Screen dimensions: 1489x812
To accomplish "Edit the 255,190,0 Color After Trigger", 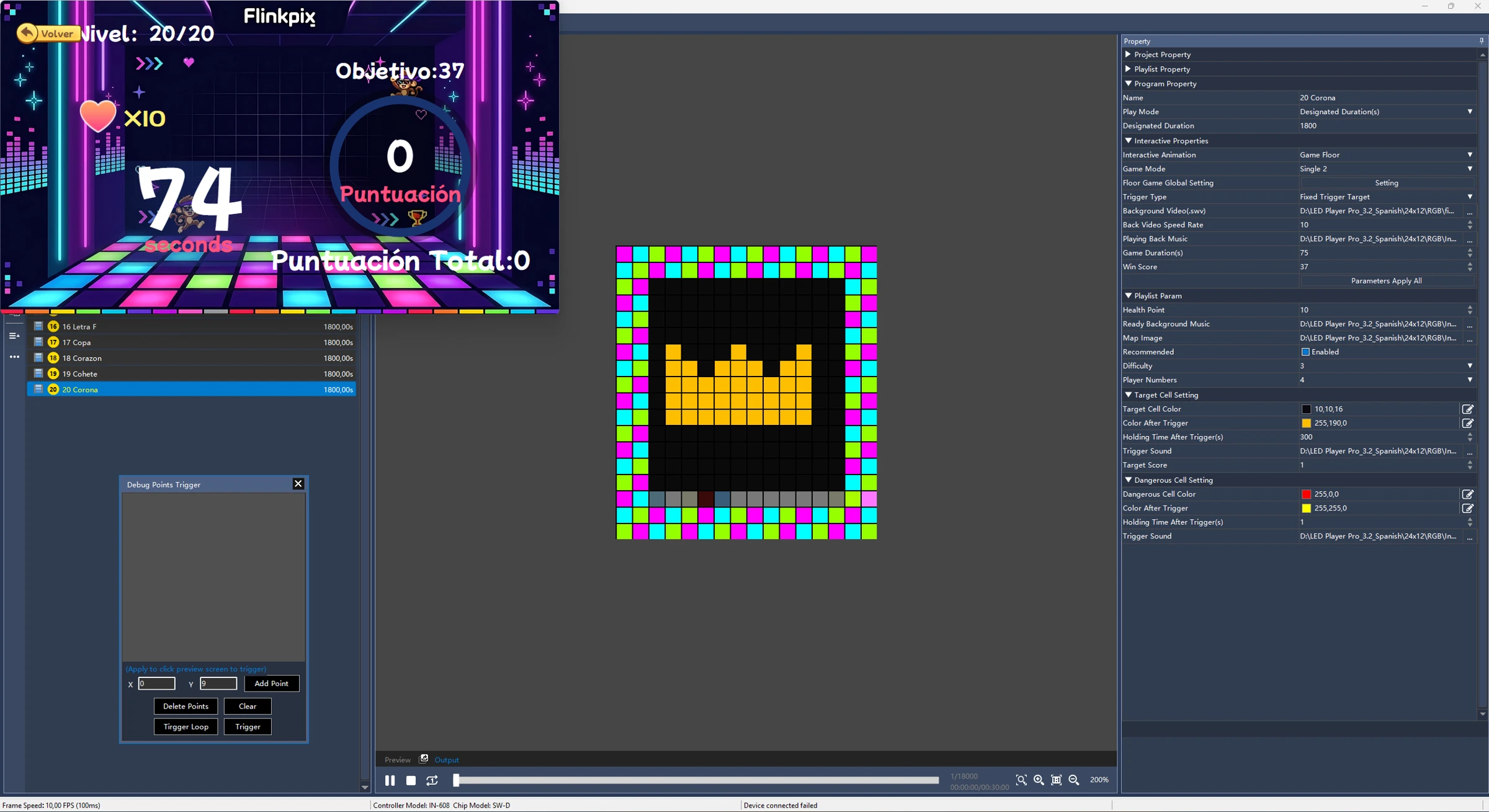I will pos(1467,423).
